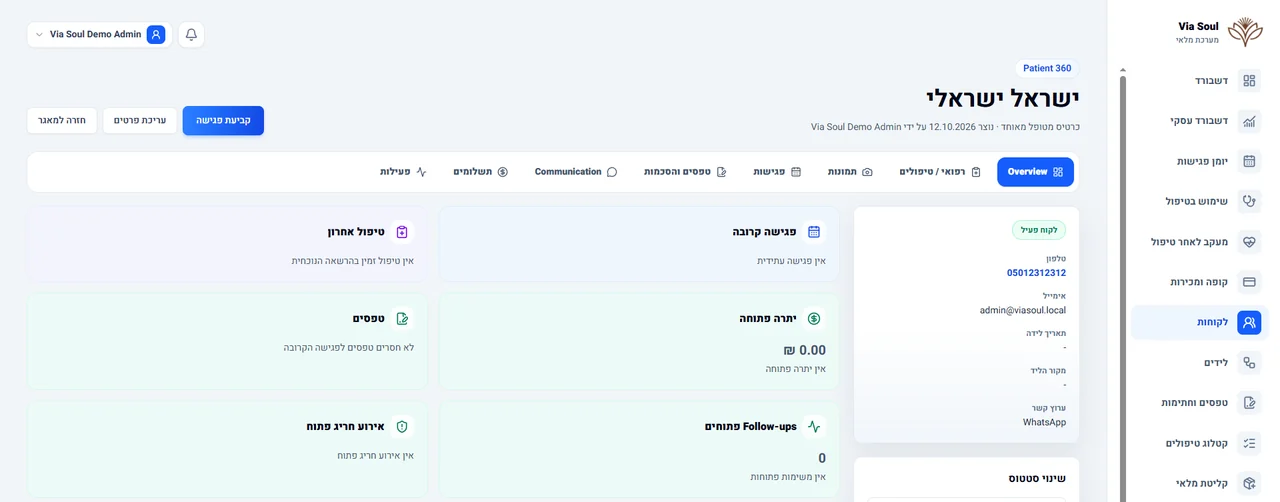Switch to the פגישות tab
Screen dimensions: 1280x502
point(777,172)
